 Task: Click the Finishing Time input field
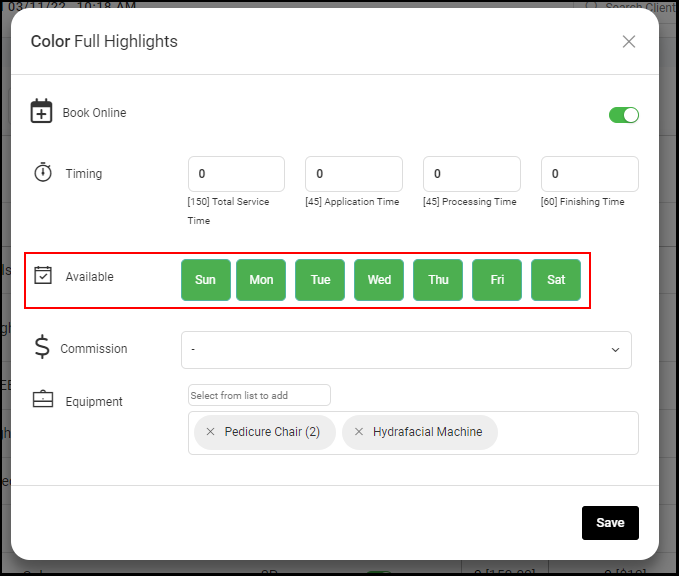(x=589, y=174)
